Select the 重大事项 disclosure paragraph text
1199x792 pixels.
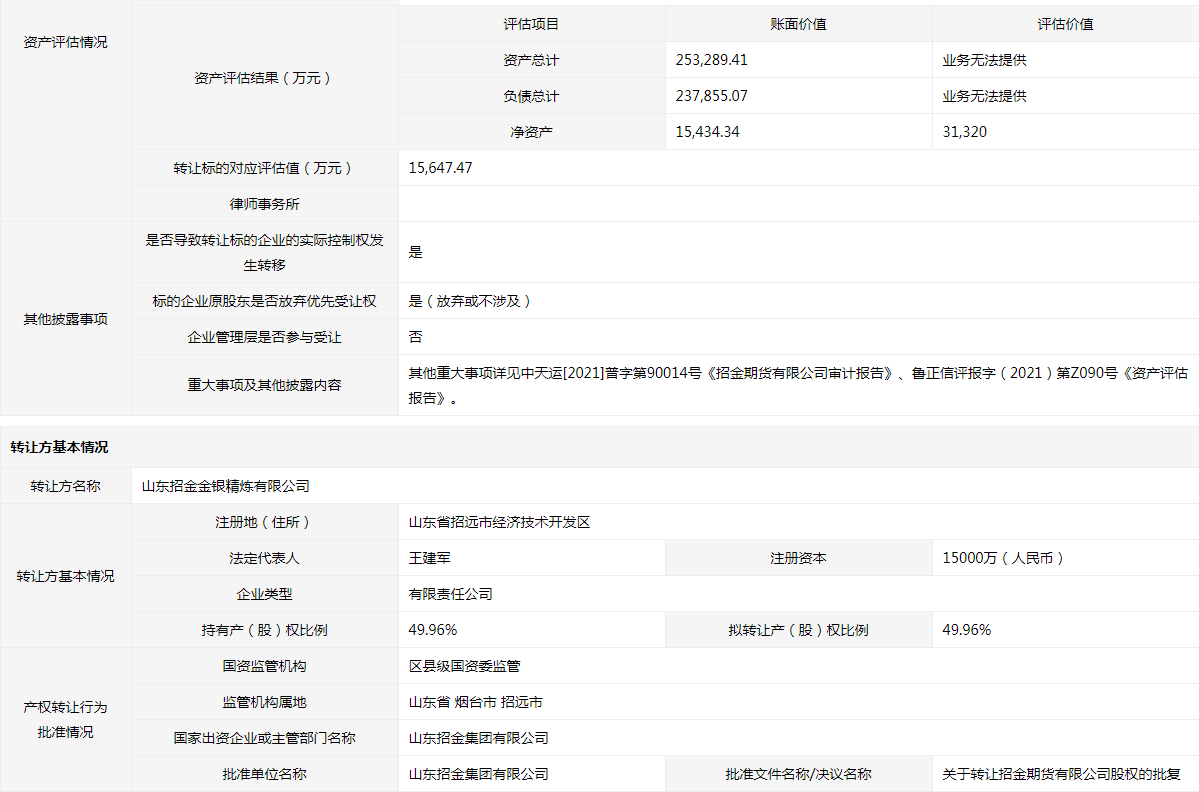(x=798, y=385)
